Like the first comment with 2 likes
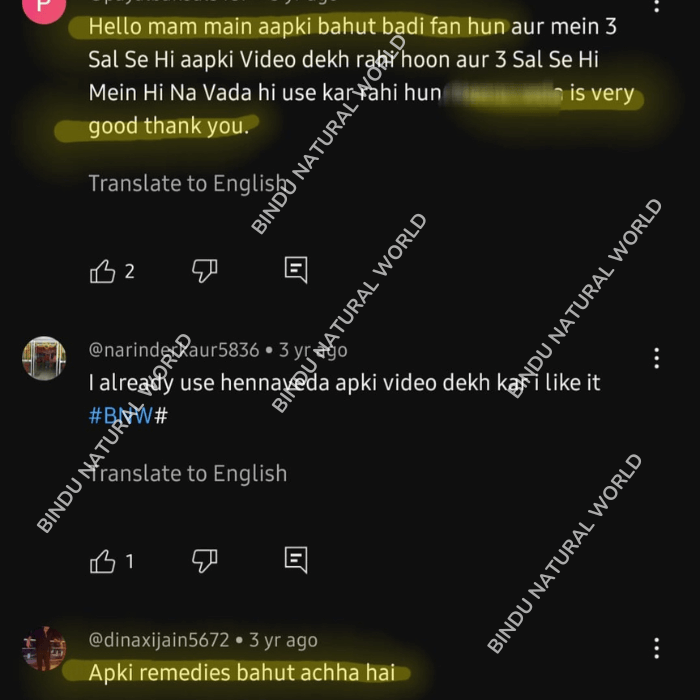 click(102, 271)
